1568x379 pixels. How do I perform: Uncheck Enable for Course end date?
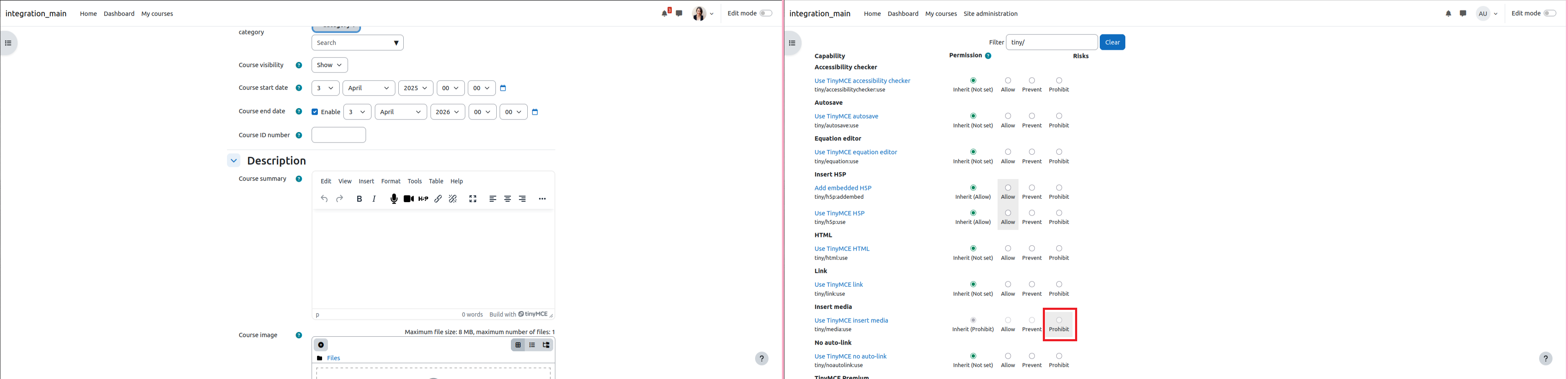[315, 112]
